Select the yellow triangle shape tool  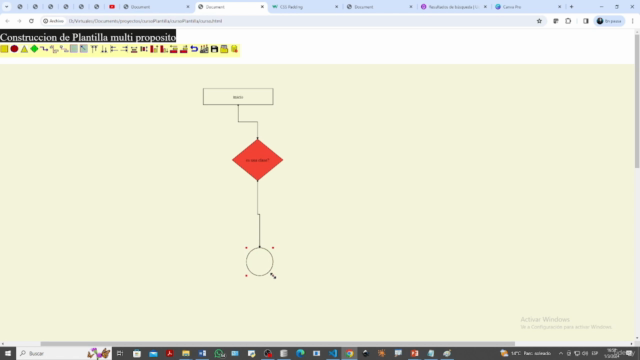[24, 49]
